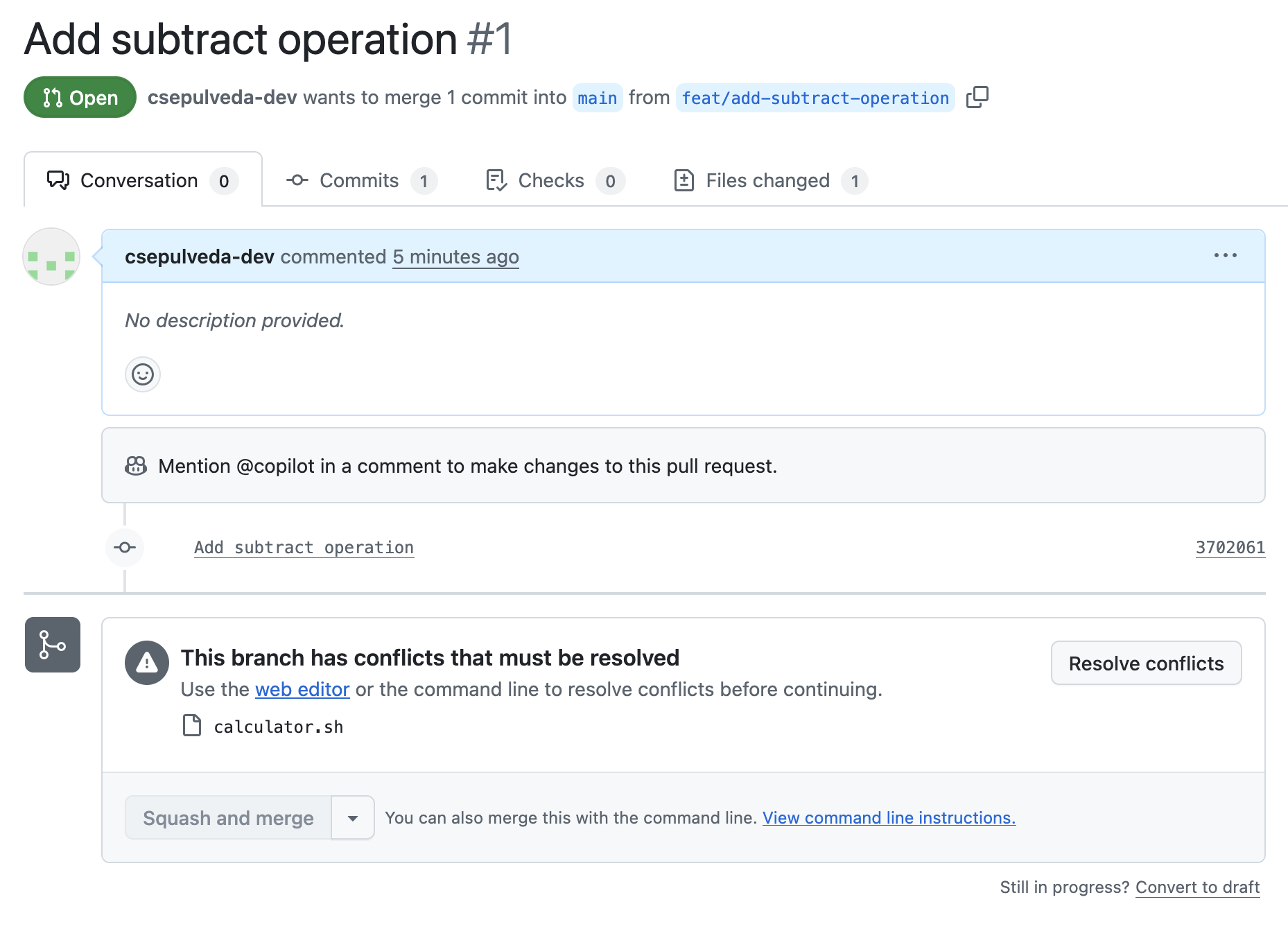1288x929 pixels.
Task: Add an emoji reaction to the comment
Action: coord(143,374)
